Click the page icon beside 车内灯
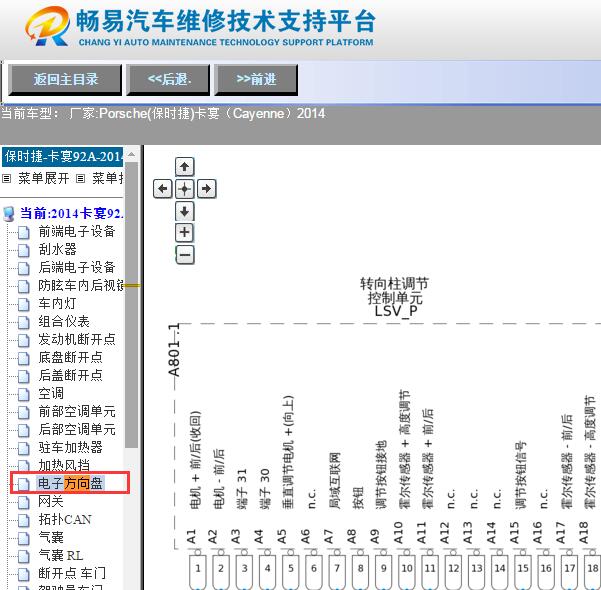The height and width of the screenshot is (590, 601). tap(24, 304)
